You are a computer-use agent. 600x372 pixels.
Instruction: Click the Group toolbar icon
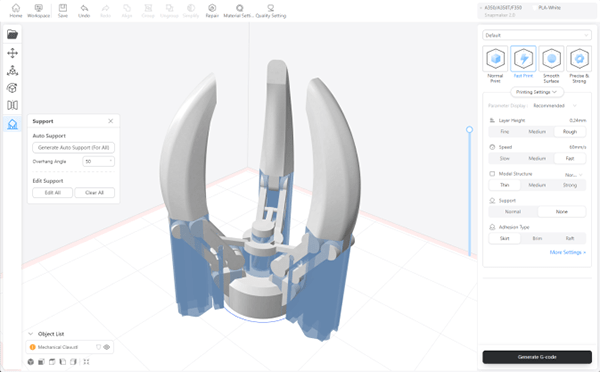pyautogui.click(x=148, y=11)
